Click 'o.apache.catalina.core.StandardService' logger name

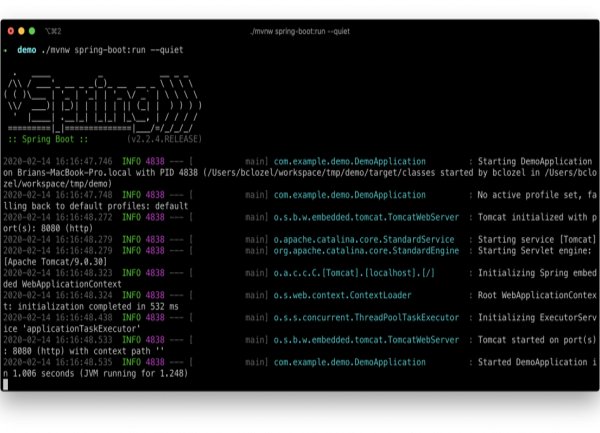coord(364,239)
